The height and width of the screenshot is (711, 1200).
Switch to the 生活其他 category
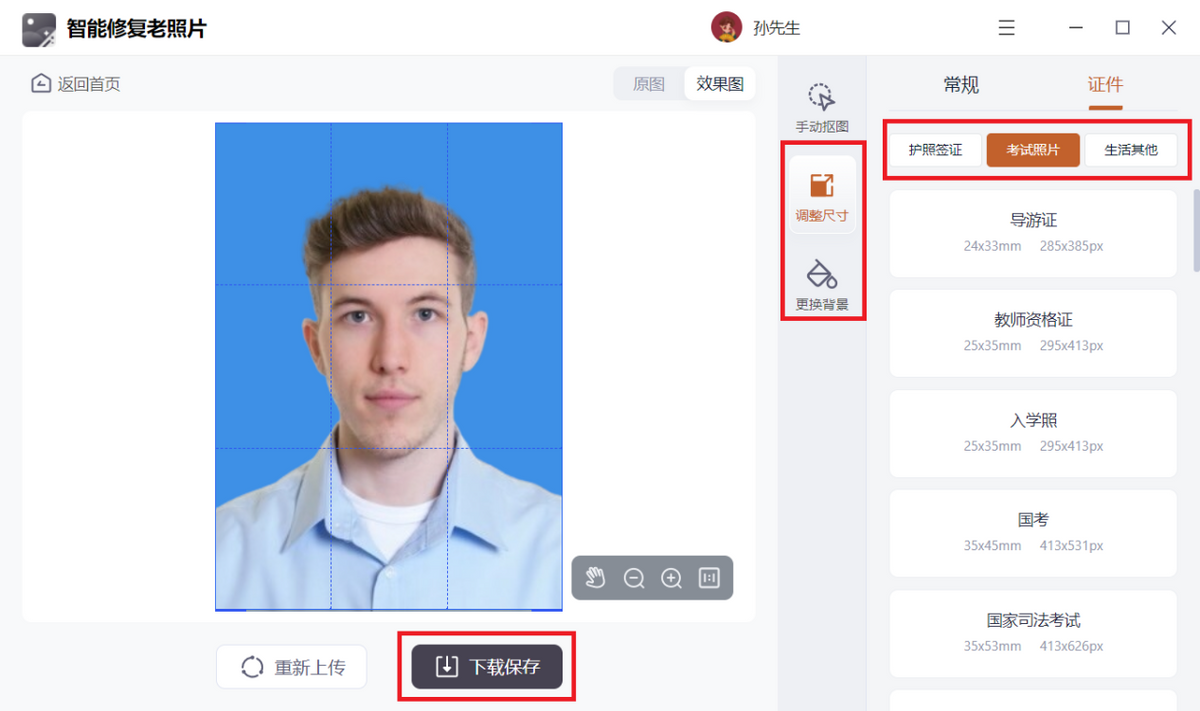click(1133, 149)
